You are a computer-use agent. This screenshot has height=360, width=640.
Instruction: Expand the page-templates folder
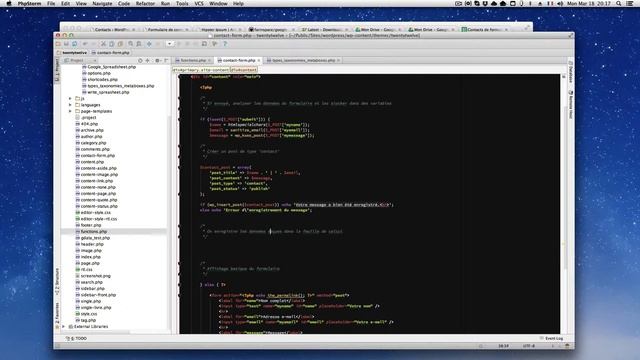[70, 111]
